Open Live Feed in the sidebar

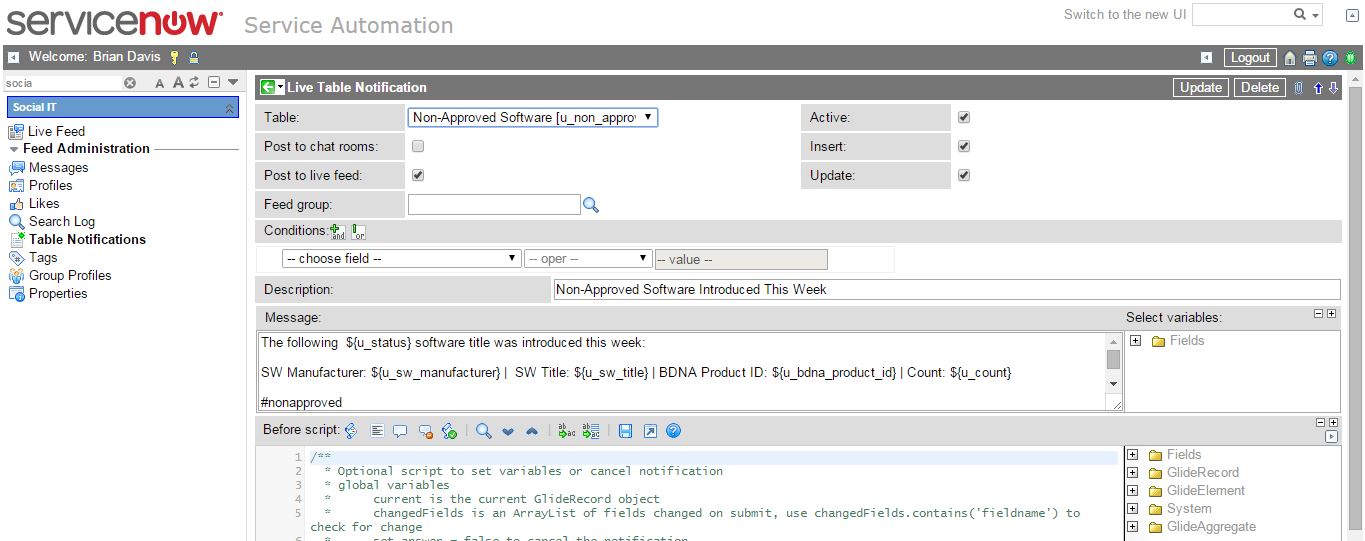click(x=56, y=131)
